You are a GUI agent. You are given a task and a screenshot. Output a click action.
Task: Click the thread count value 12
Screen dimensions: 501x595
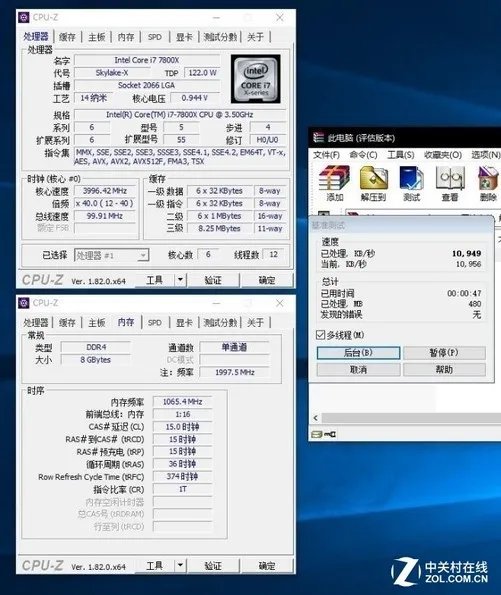(274, 254)
